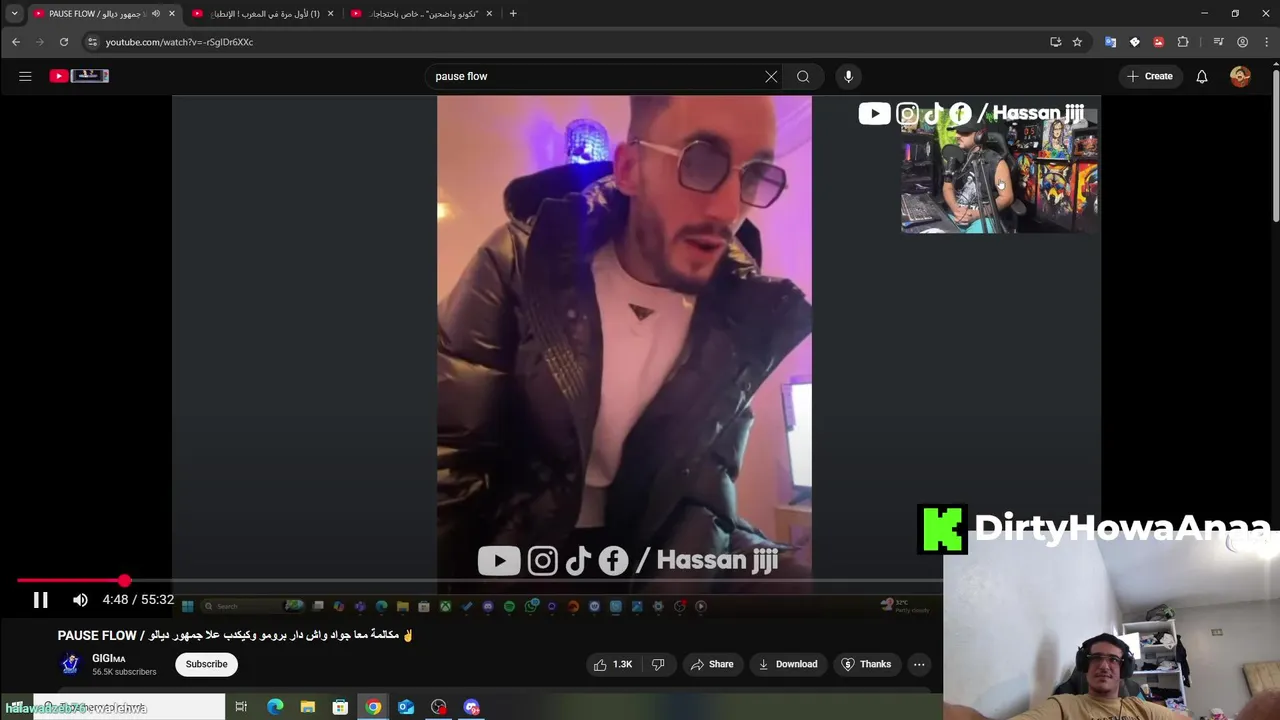This screenshot has width=1280, height=720.
Task: Share the video
Action: pos(711,664)
